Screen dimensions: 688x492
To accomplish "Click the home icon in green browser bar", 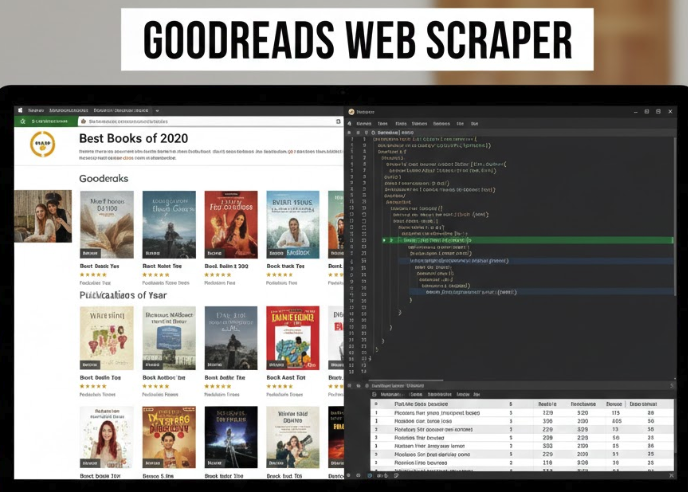I will [x=22, y=121].
